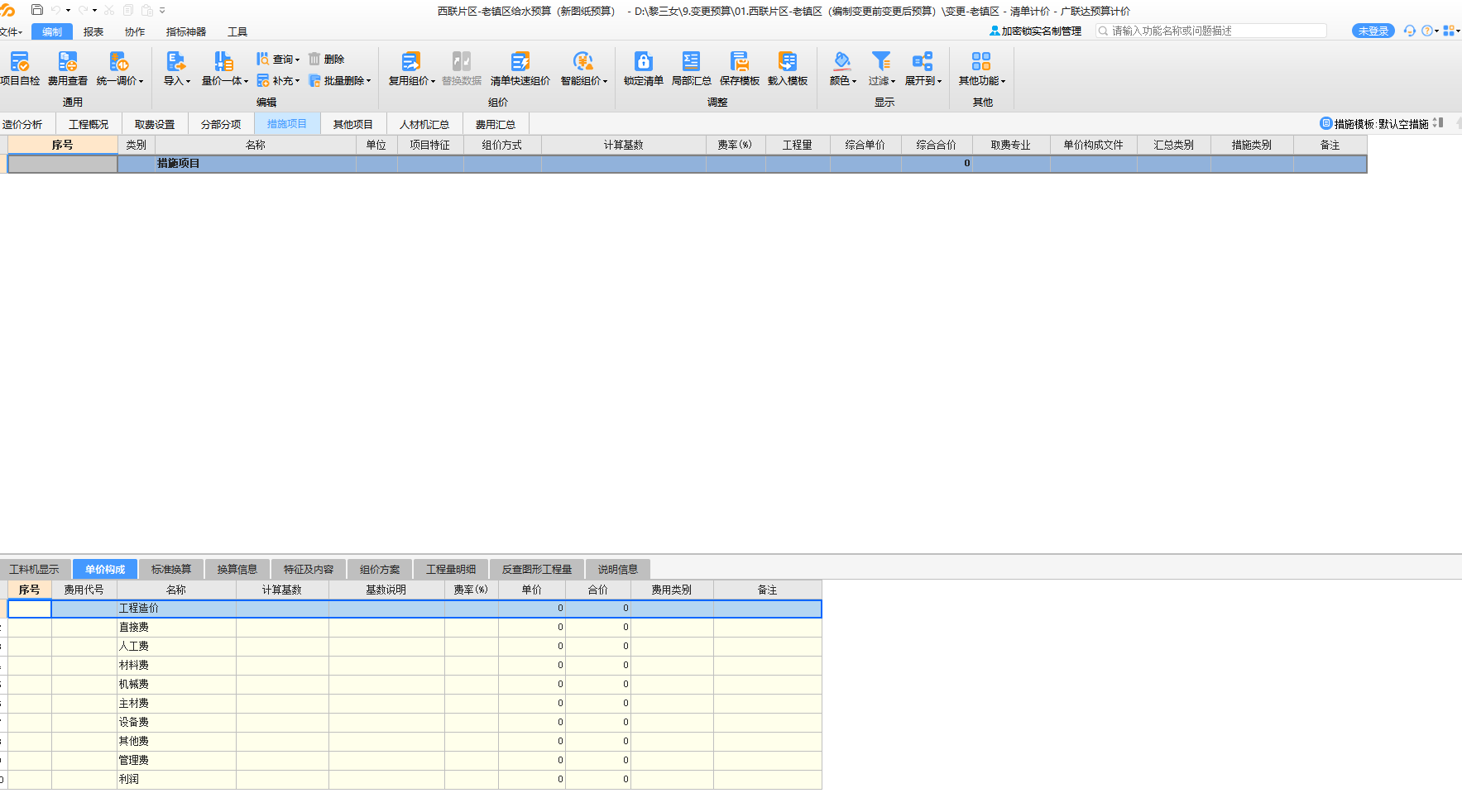The width and height of the screenshot is (1462, 812).
Task: Click the 量价一体 icon
Action: coord(223,61)
